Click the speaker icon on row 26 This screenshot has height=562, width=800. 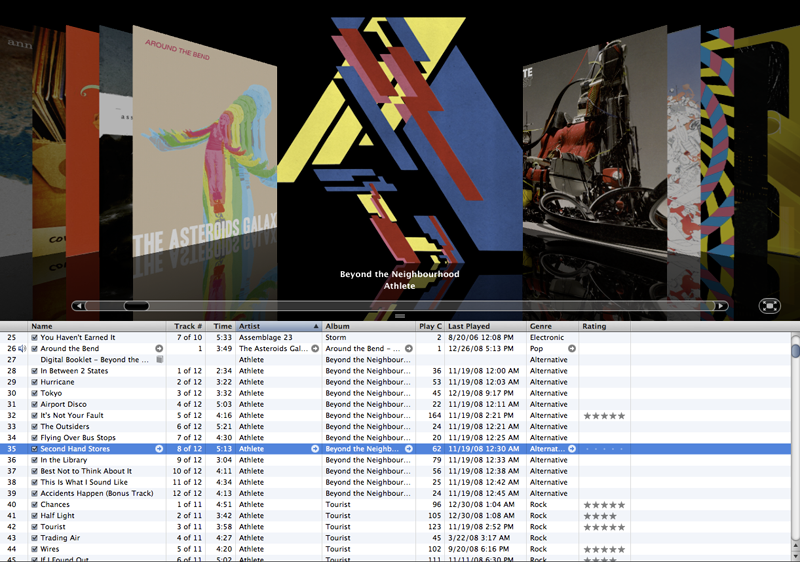(22, 349)
